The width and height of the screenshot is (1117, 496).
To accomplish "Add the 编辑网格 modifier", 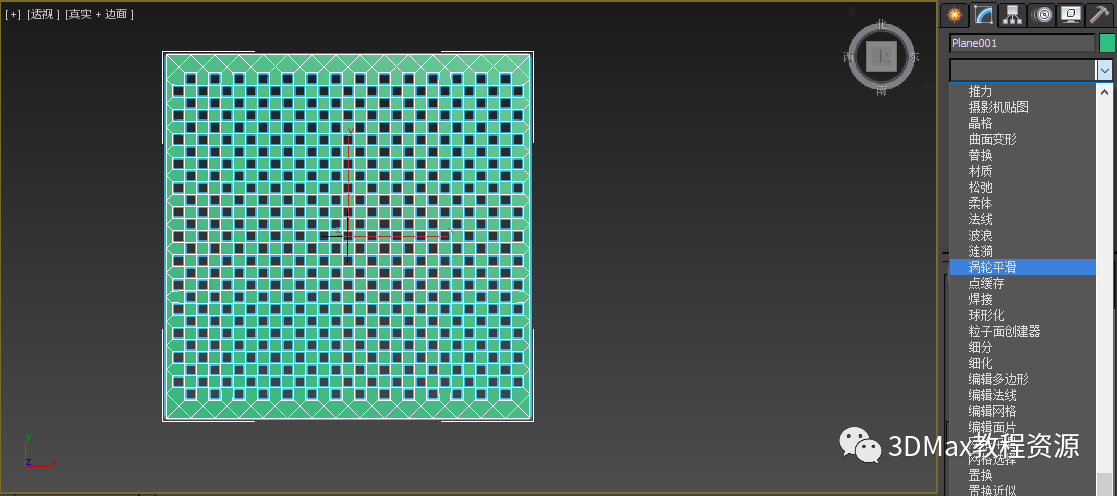I will point(1022,411).
